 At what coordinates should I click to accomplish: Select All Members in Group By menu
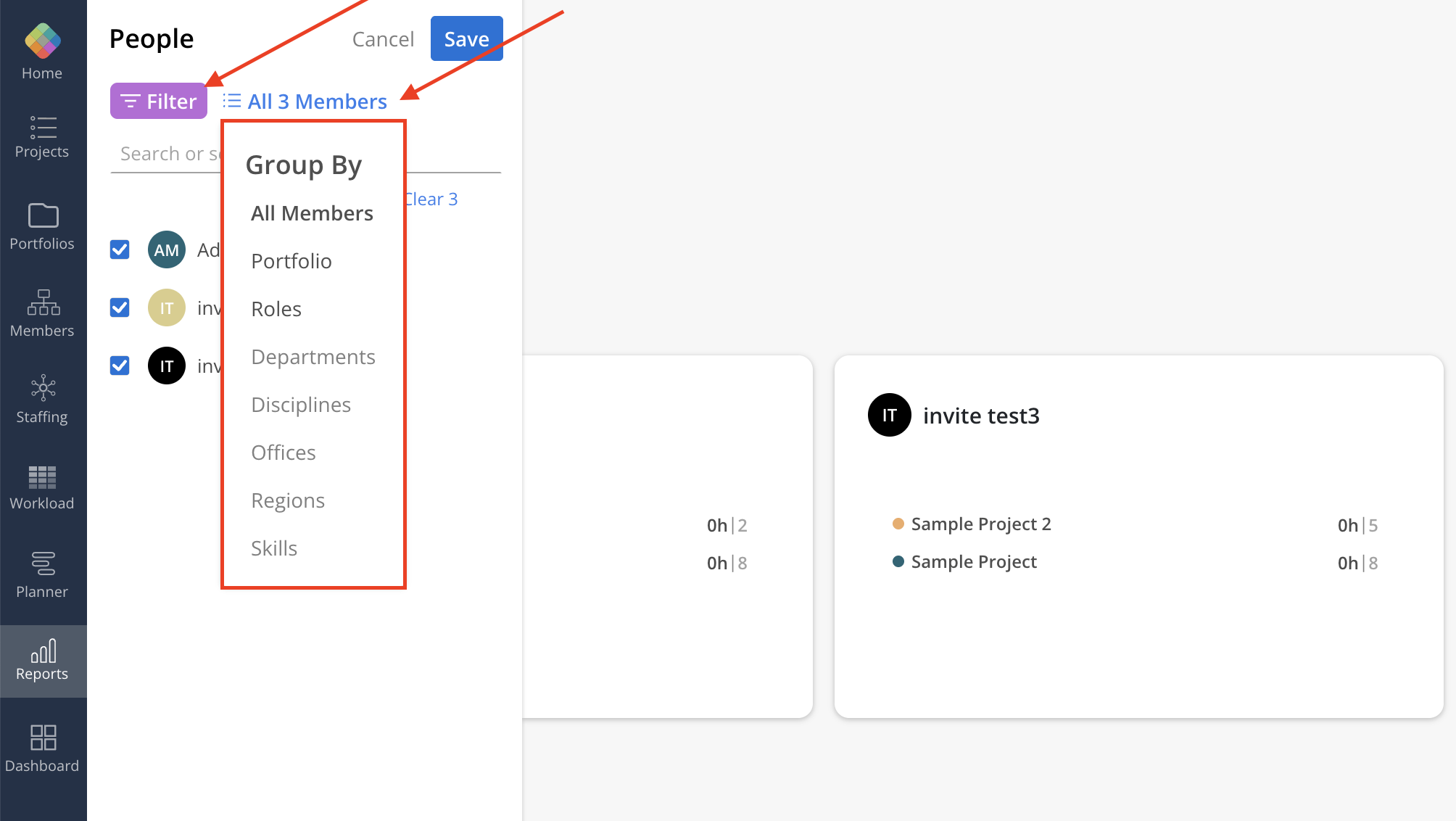pos(312,213)
